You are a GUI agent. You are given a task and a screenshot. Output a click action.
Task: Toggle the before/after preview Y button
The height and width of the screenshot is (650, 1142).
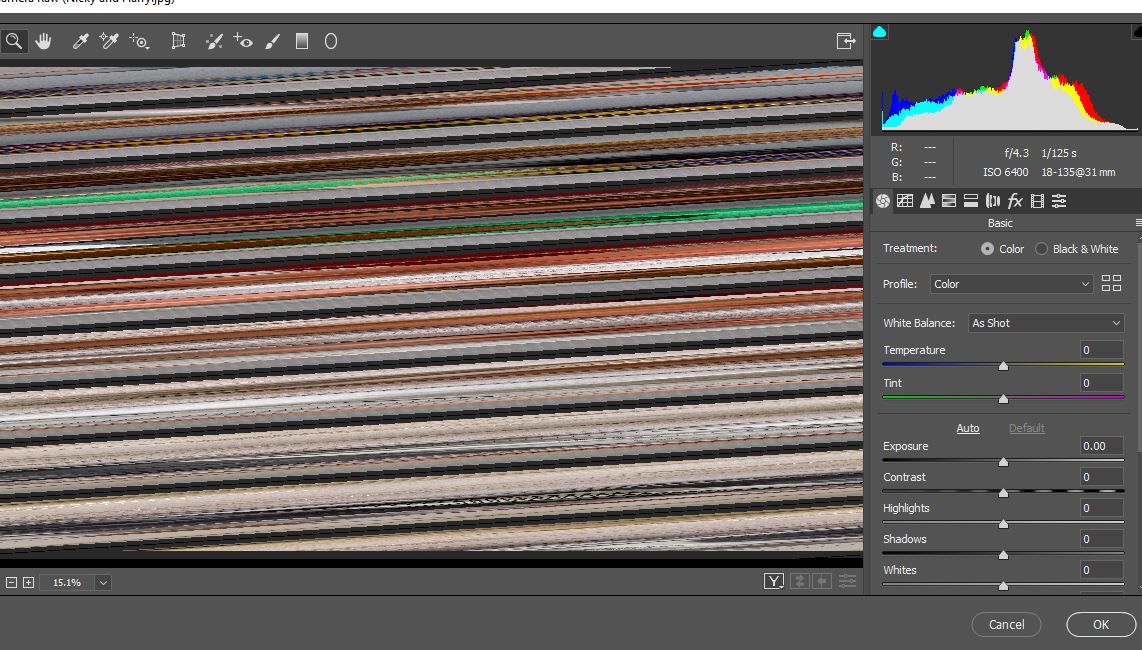click(x=773, y=581)
